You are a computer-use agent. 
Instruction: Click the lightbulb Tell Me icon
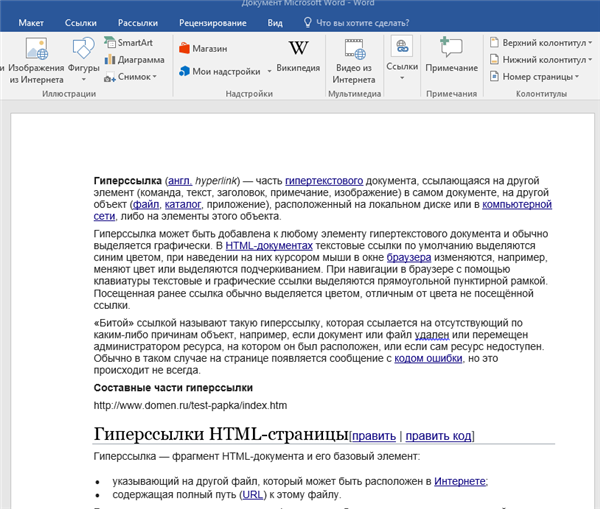pos(307,23)
